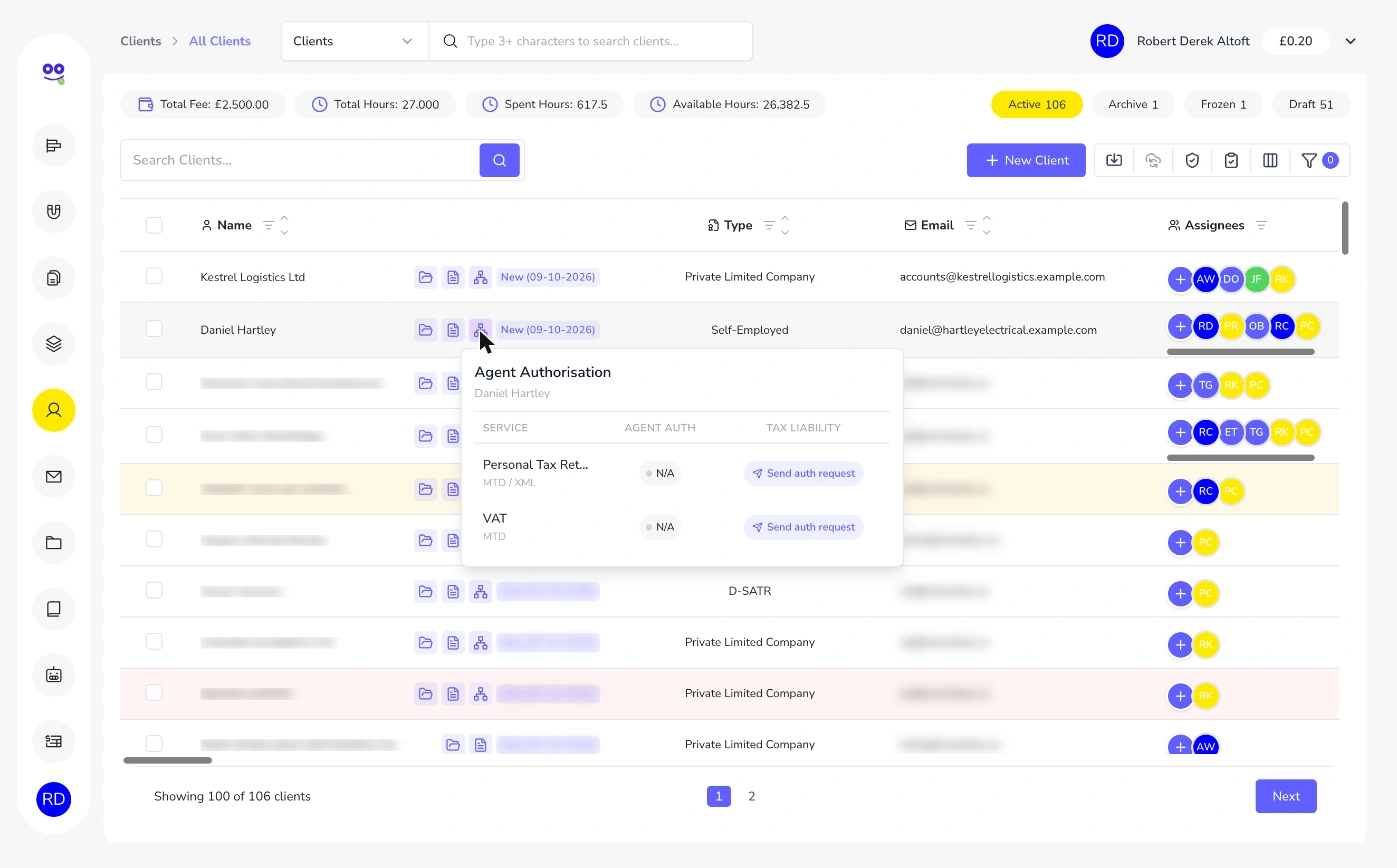The image size is (1397, 868).
Task: Click the blue search button beside Search Clients
Action: (499, 160)
